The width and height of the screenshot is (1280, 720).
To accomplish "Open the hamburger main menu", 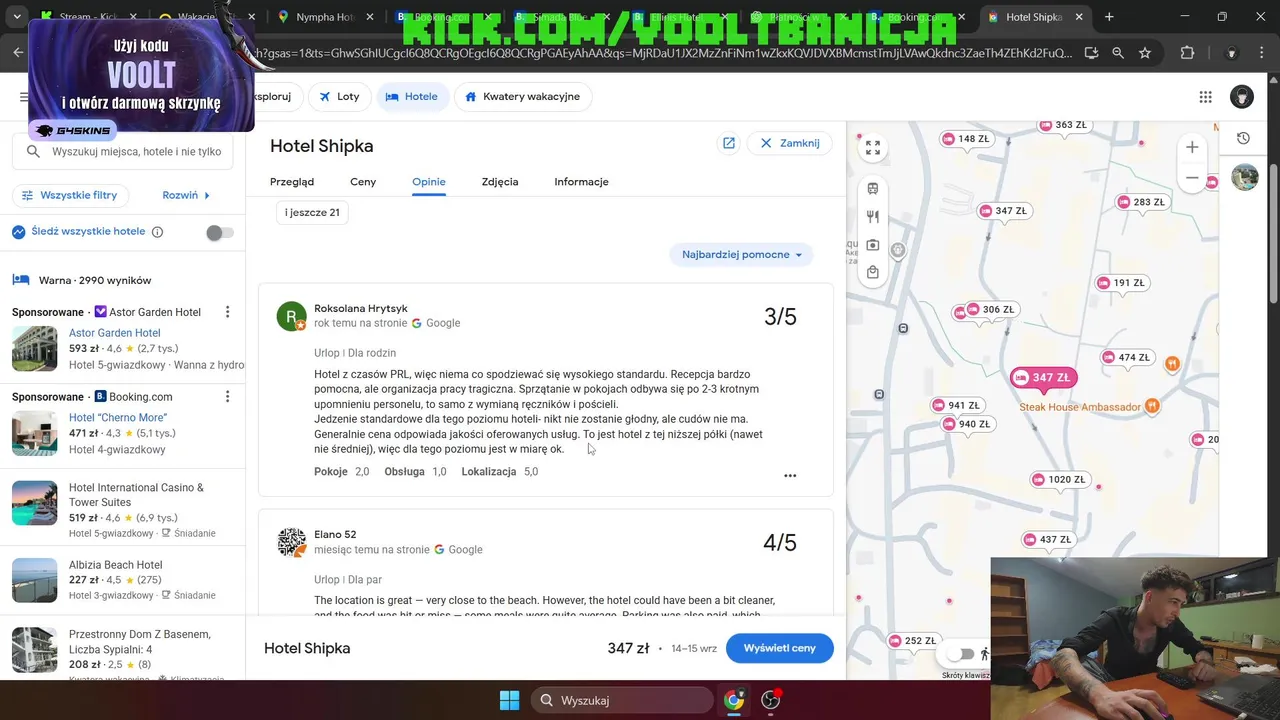I will click(24, 97).
